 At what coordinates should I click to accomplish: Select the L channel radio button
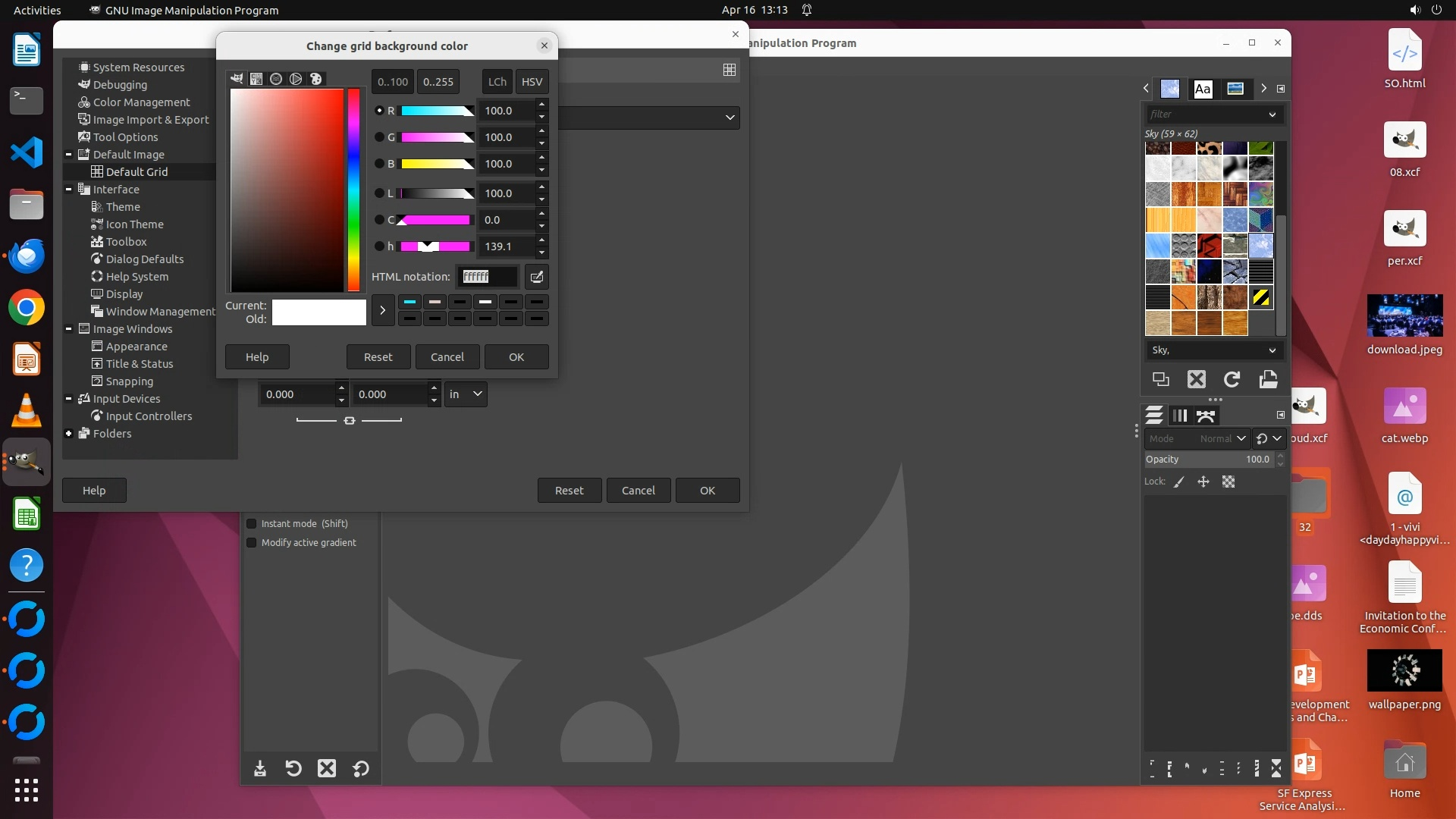[379, 193]
